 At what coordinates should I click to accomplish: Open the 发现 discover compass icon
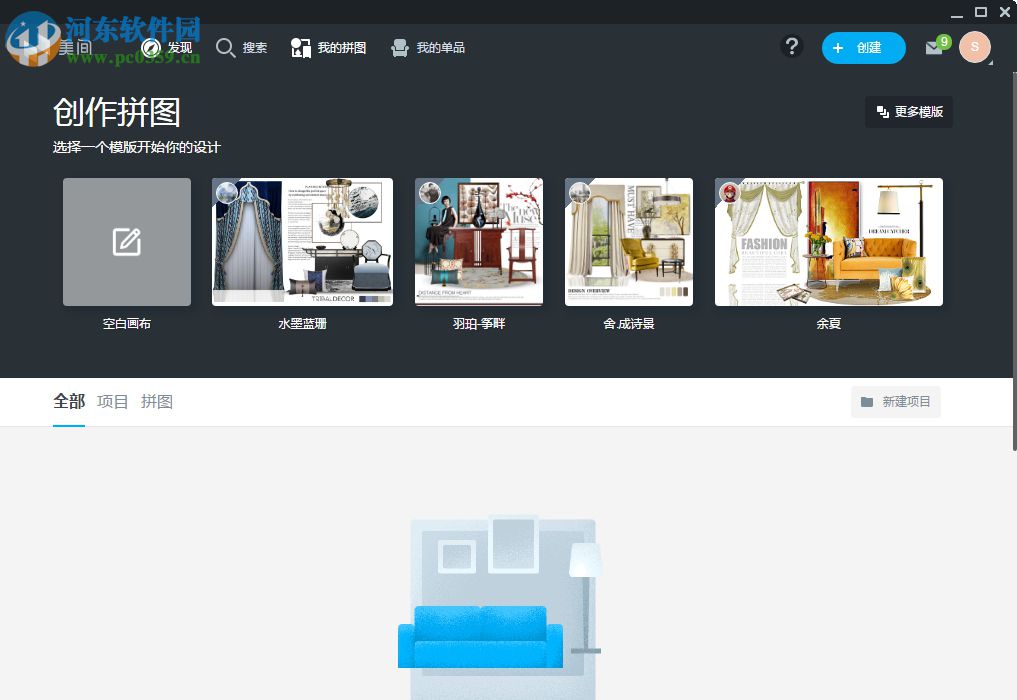tap(151, 48)
